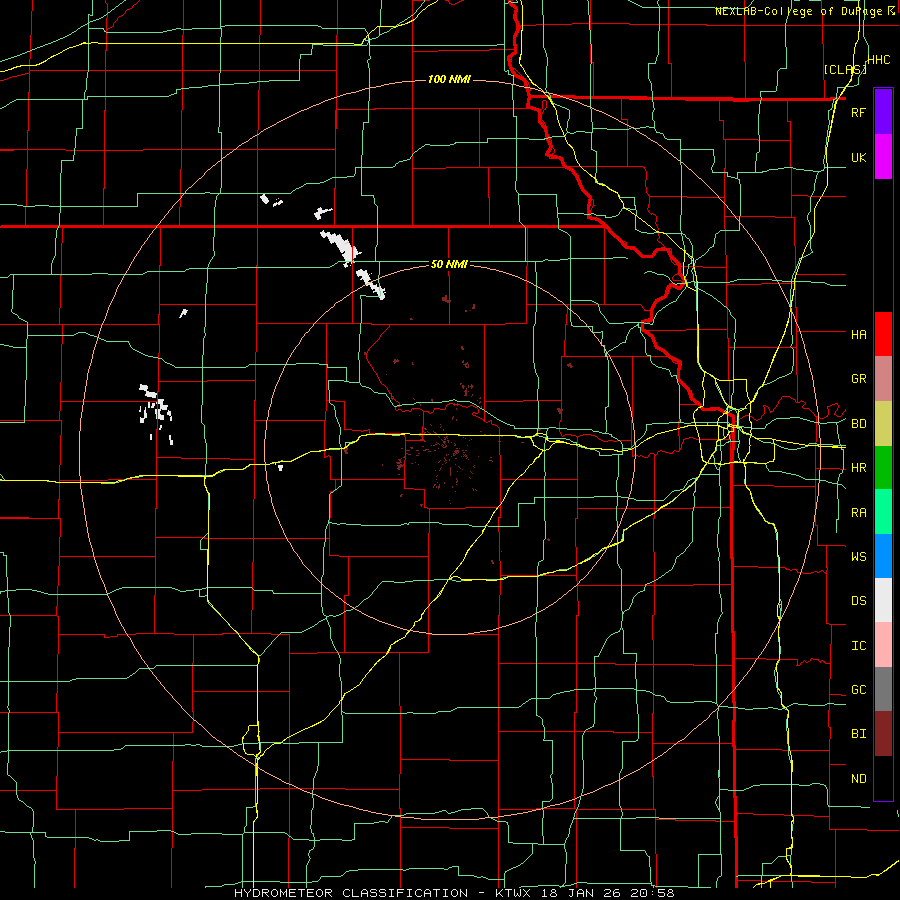The image size is (900, 900).
Task: Click the HA legend label
Action: tap(858, 334)
